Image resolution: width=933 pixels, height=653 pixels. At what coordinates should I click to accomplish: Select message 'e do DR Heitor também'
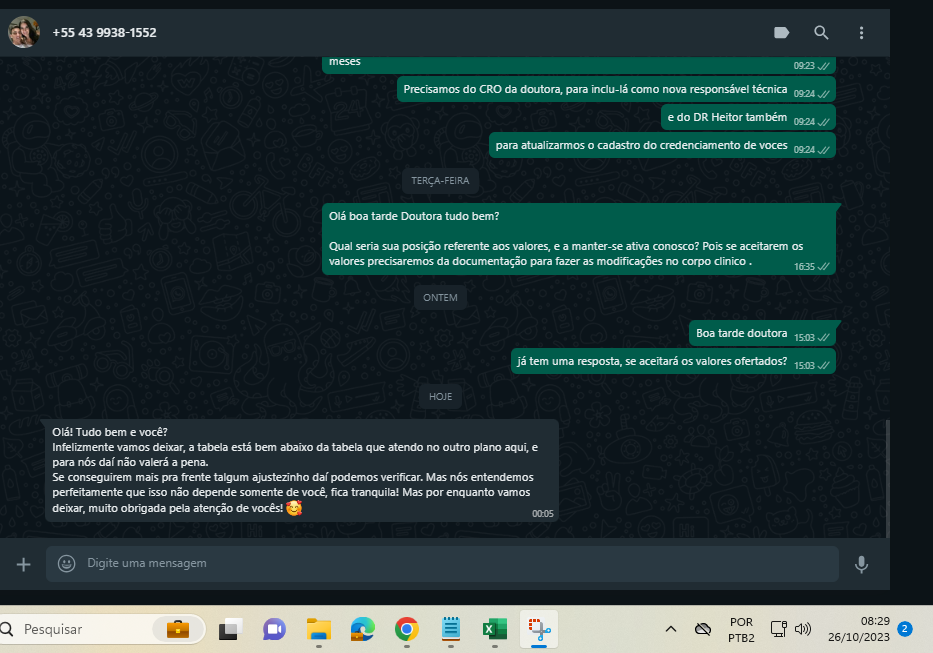click(x=748, y=117)
